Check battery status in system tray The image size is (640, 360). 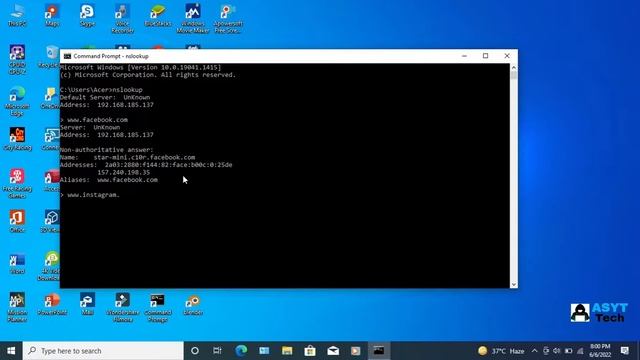[x=568, y=351]
